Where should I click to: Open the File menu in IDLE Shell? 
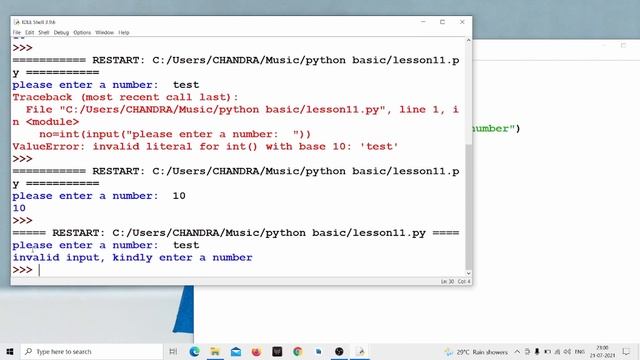click(17, 32)
